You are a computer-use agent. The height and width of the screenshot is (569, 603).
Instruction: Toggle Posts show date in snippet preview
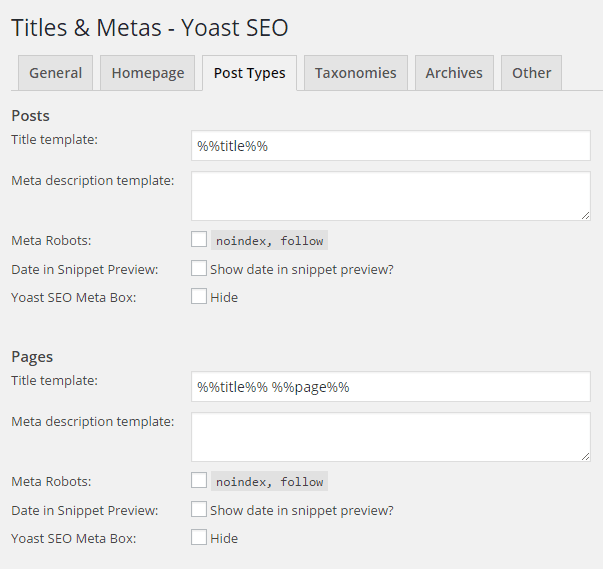[x=199, y=268]
